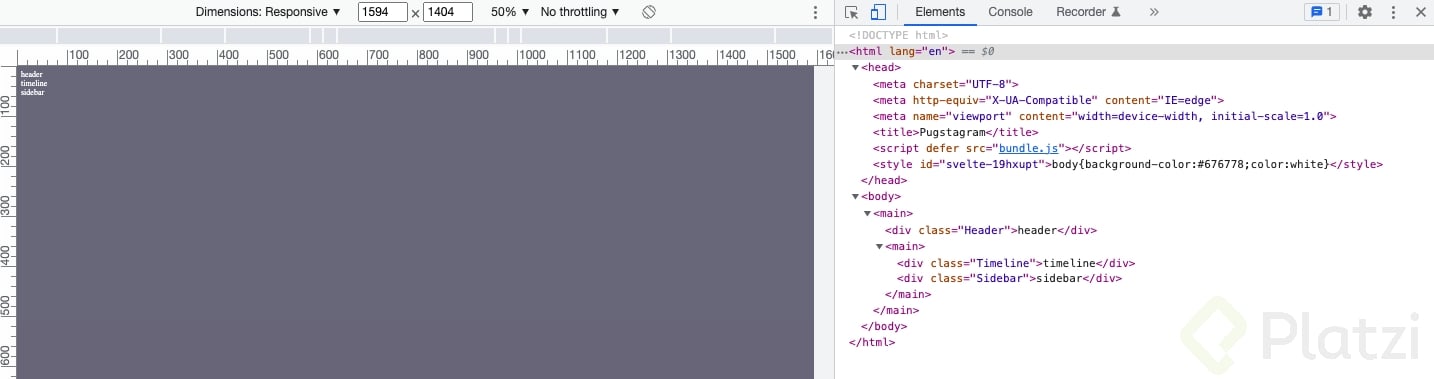The width and height of the screenshot is (1434, 379).
Task: Show more DevTools tabs chevron
Action: click(1154, 12)
